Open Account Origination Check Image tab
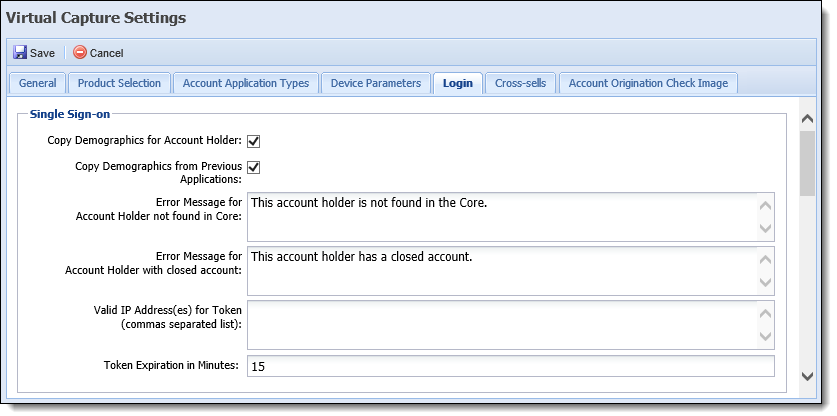 [648, 83]
